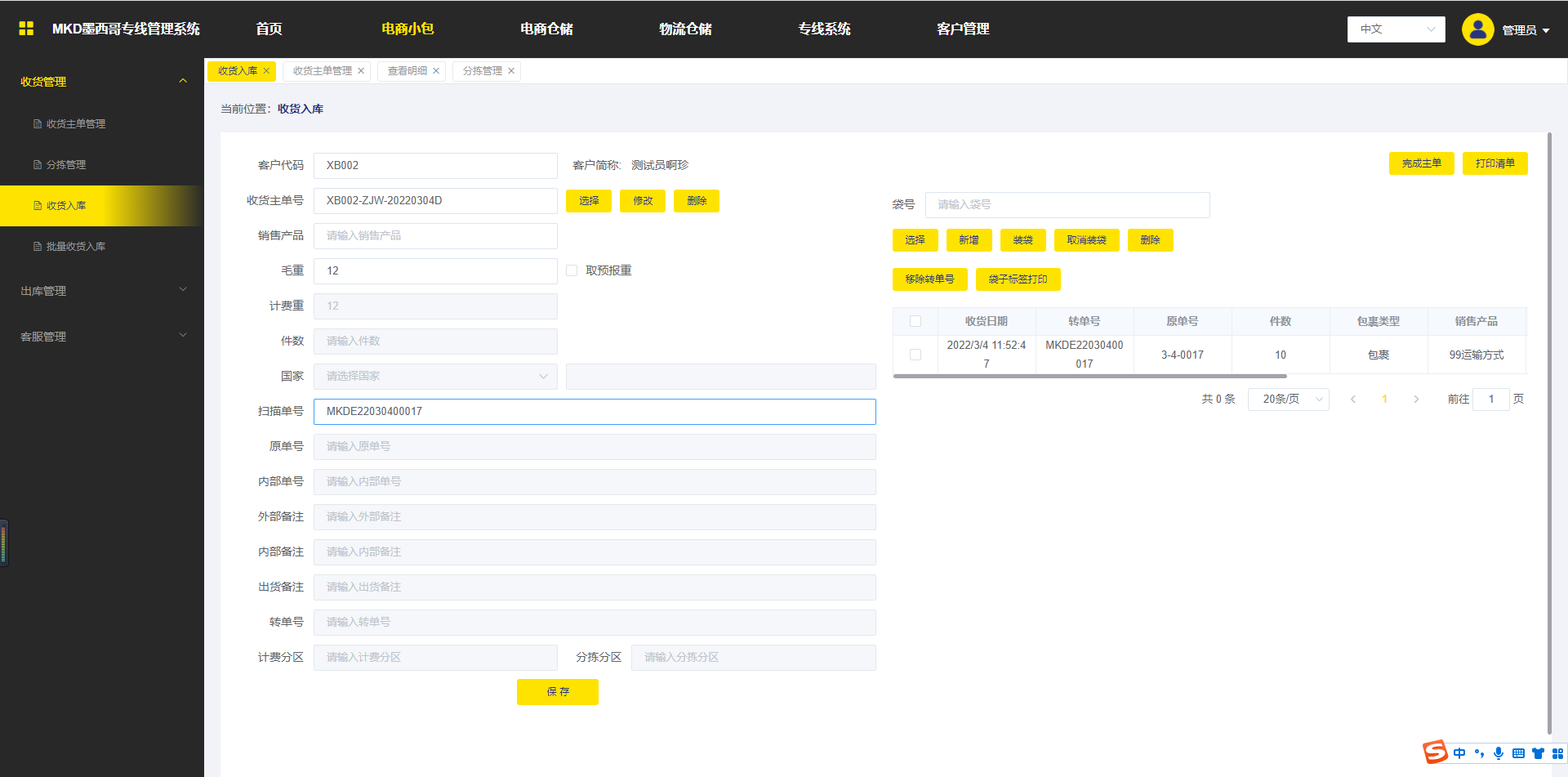This screenshot has height=777, width=1568.
Task: Open the 收货主单管理 tab
Action: tap(323, 71)
